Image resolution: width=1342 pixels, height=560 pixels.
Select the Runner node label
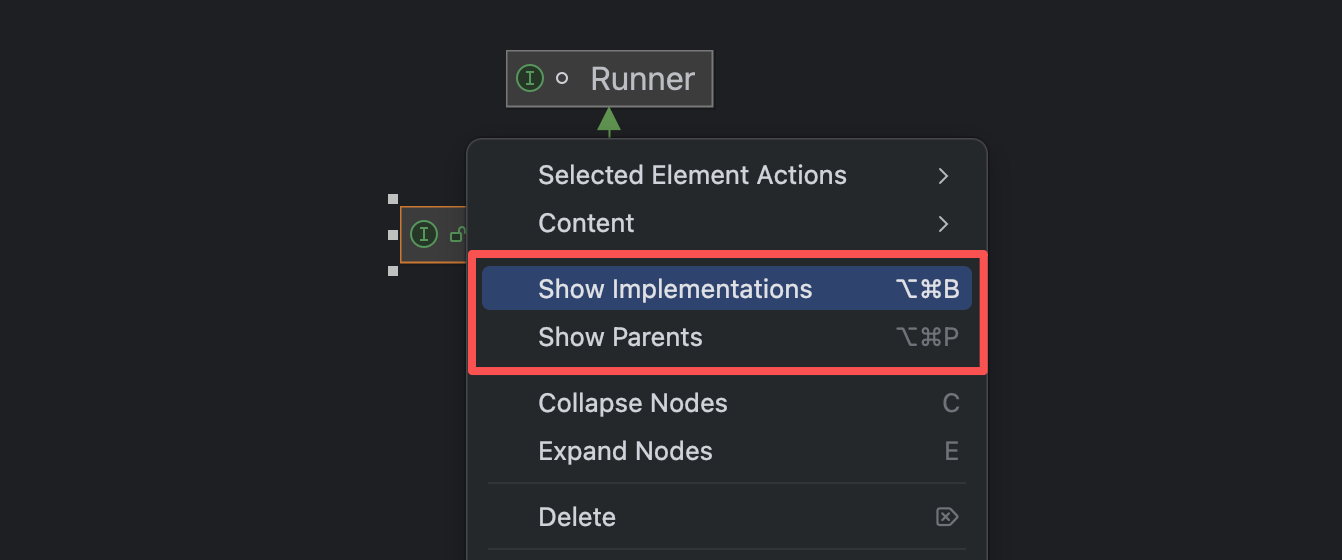coord(642,79)
